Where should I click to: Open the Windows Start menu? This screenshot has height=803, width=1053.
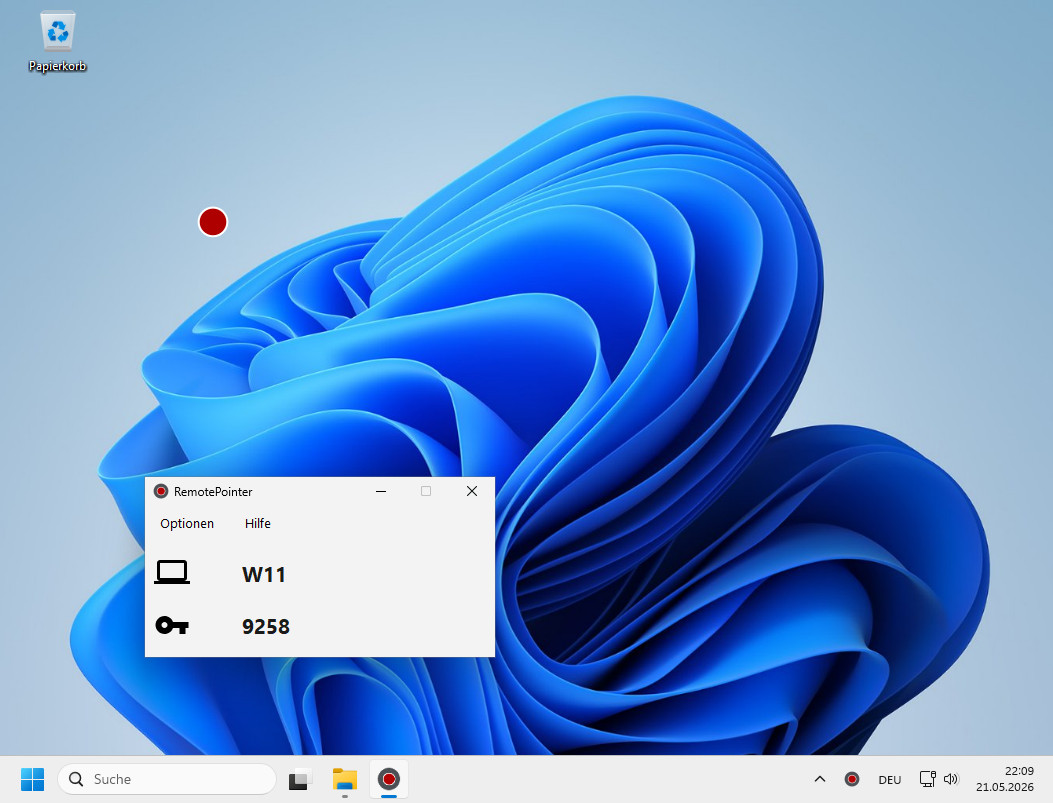tap(32, 780)
